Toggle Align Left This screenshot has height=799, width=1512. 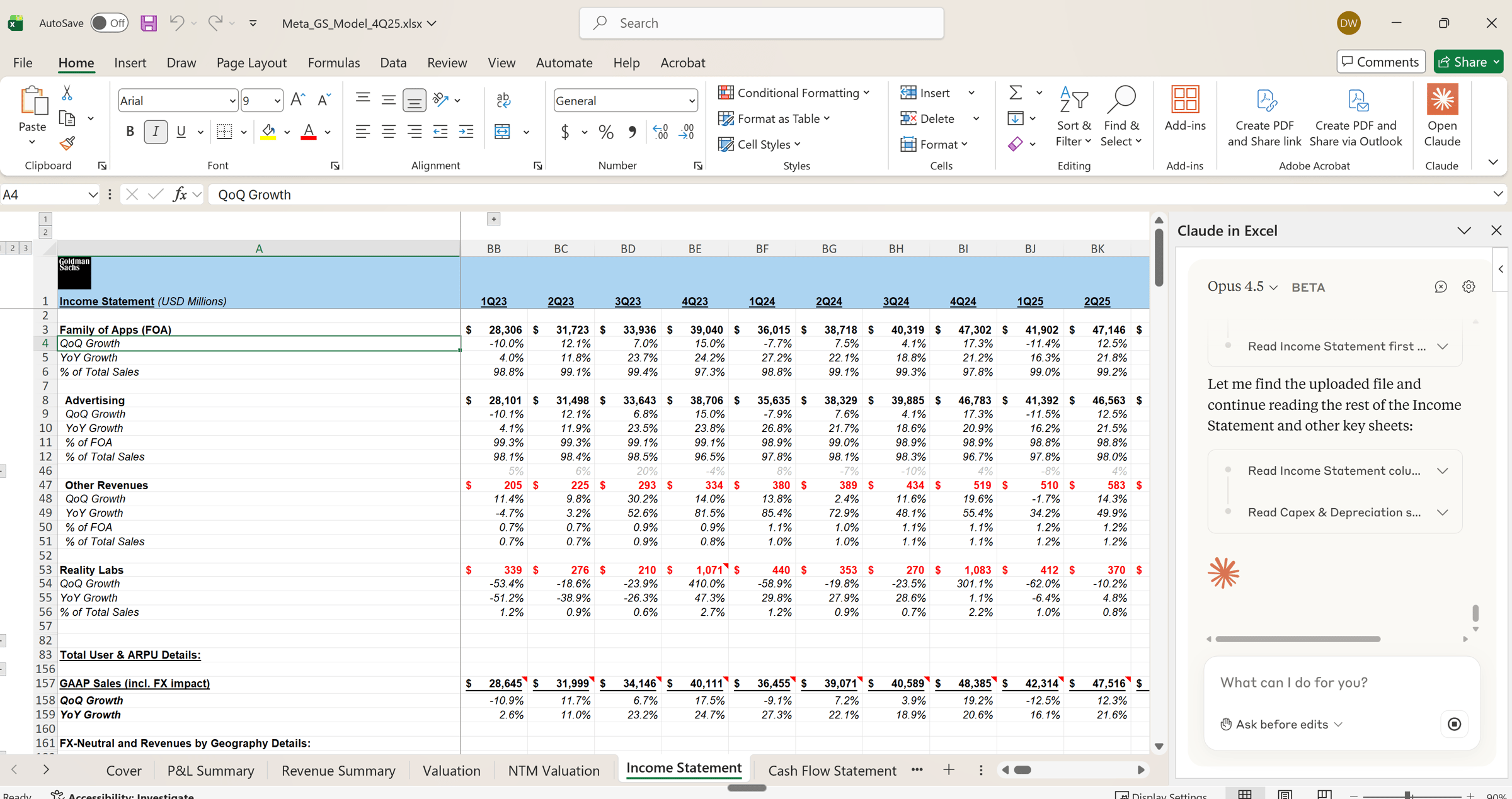(362, 132)
